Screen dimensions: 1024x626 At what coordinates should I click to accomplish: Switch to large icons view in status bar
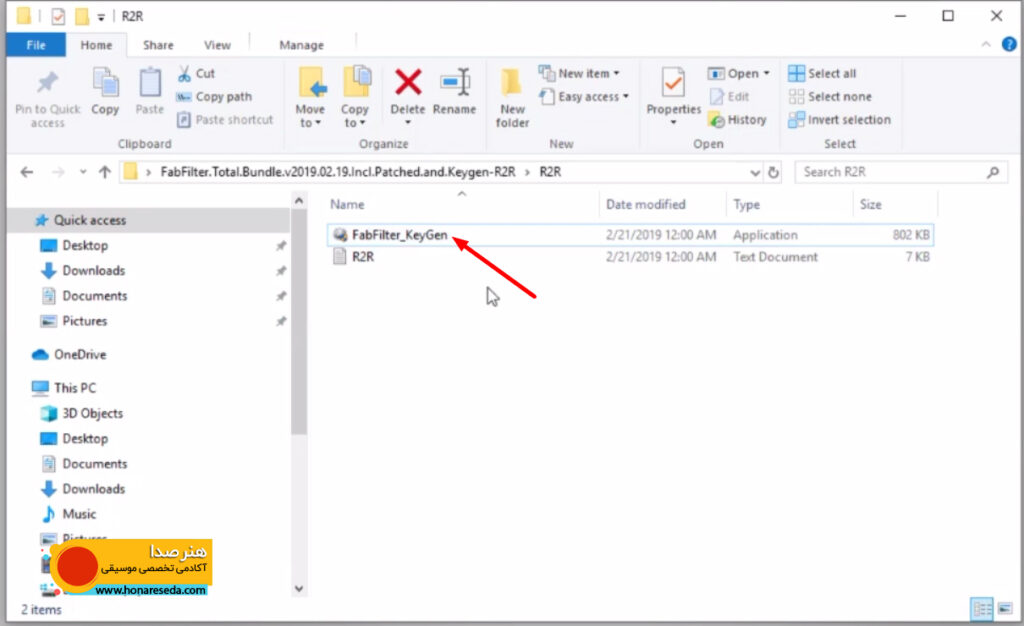[1005, 609]
